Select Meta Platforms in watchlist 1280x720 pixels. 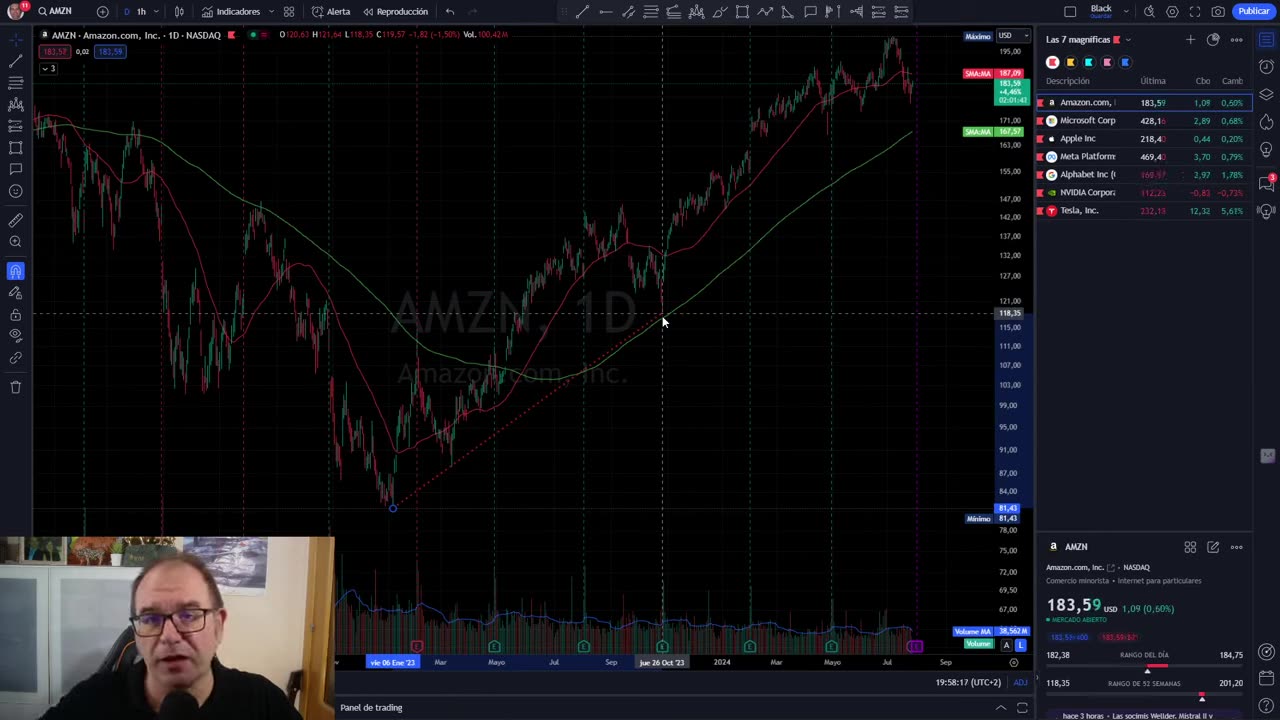click(1144, 157)
